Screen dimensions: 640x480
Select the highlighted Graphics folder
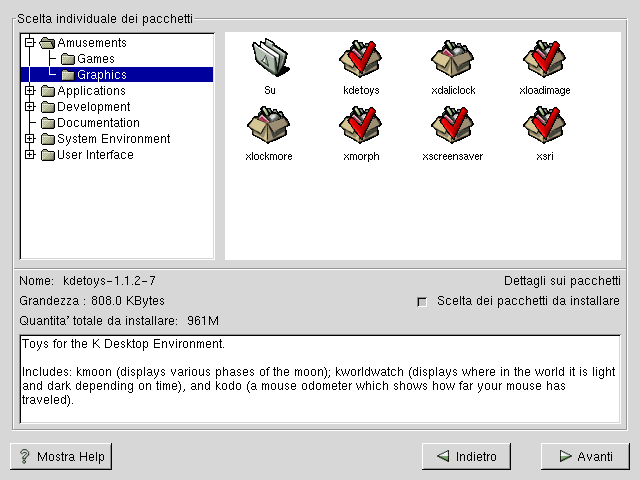[101, 75]
